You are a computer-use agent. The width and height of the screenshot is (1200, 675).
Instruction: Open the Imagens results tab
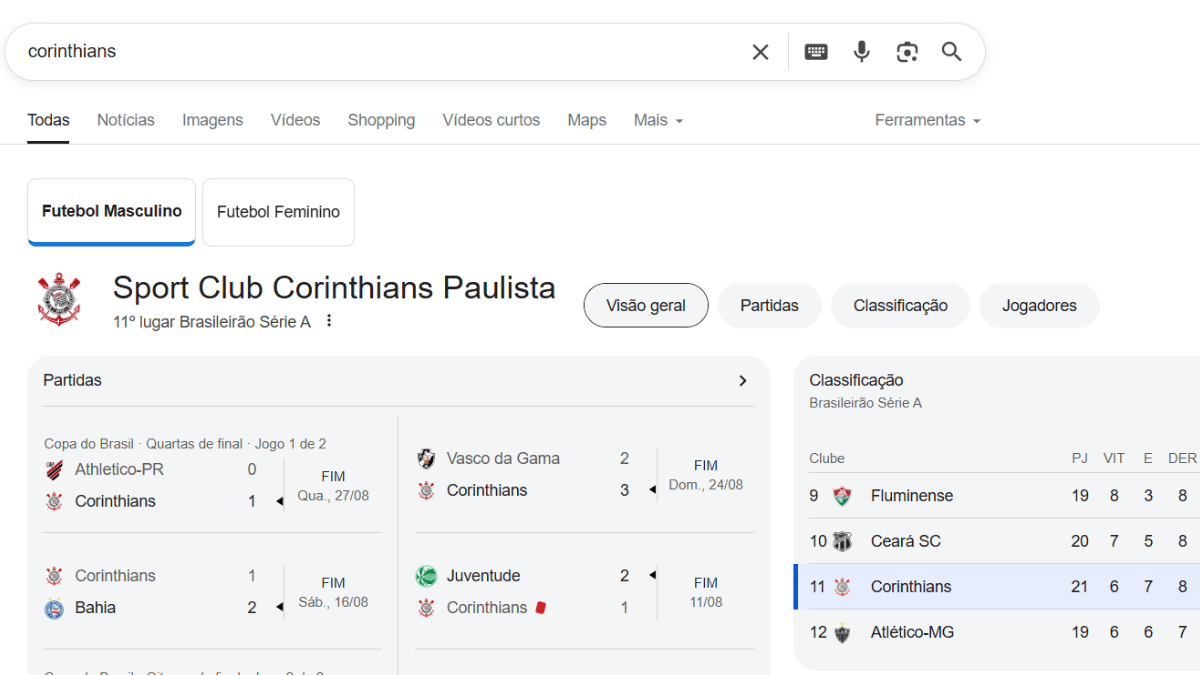[212, 120]
